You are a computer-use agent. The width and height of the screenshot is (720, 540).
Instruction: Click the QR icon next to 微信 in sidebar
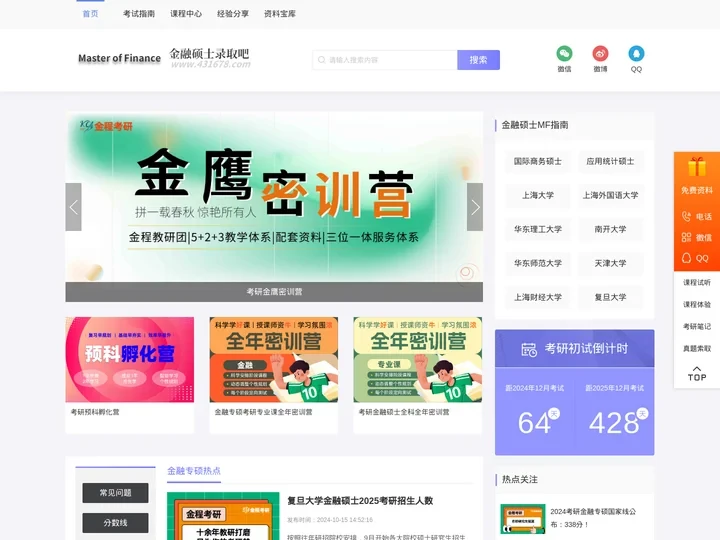[x=686, y=237]
